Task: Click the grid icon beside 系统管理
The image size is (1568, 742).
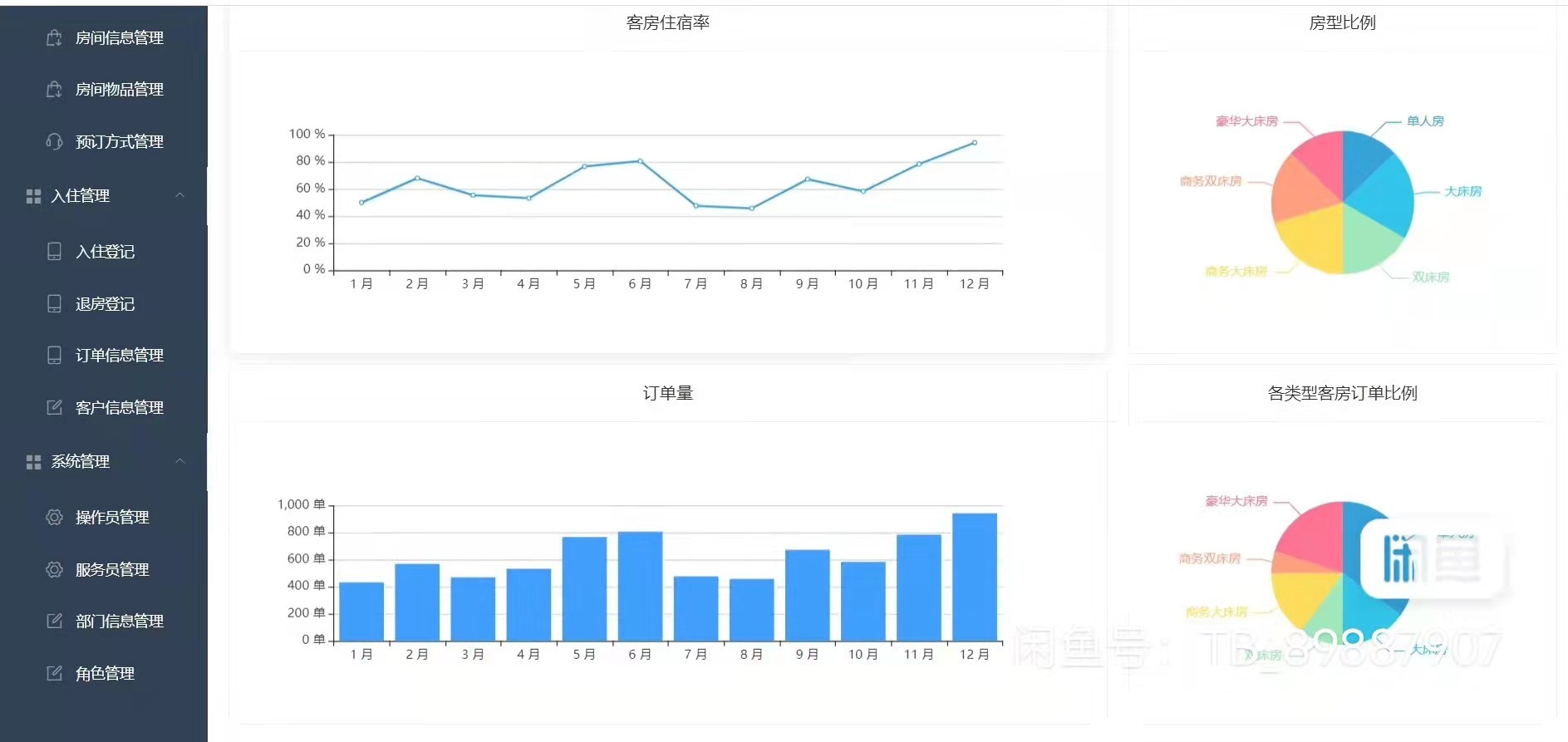Action: tap(33, 462)
